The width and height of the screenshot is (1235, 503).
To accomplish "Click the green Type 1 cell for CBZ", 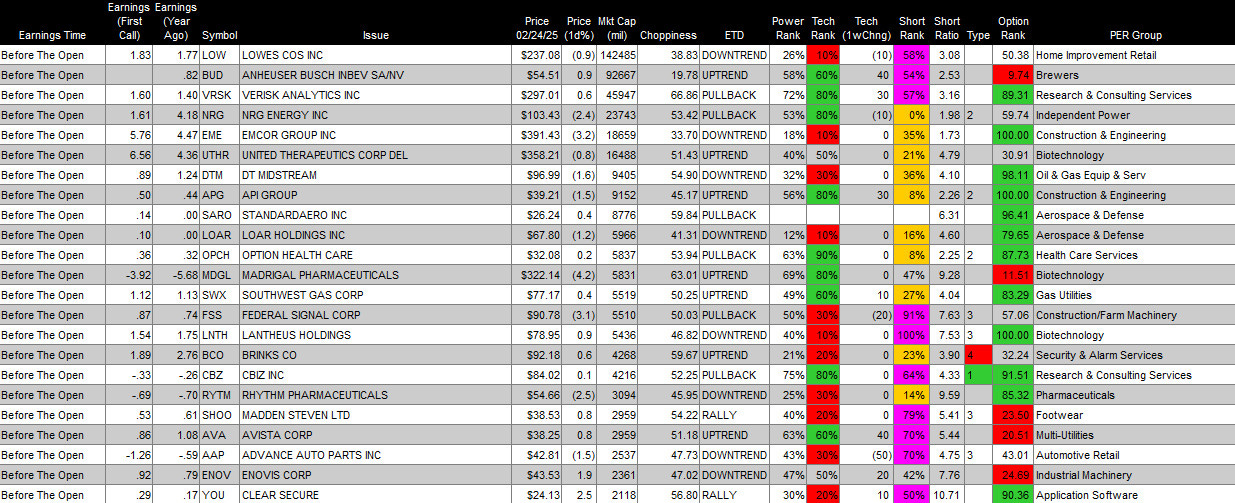I will click(978, 375).
